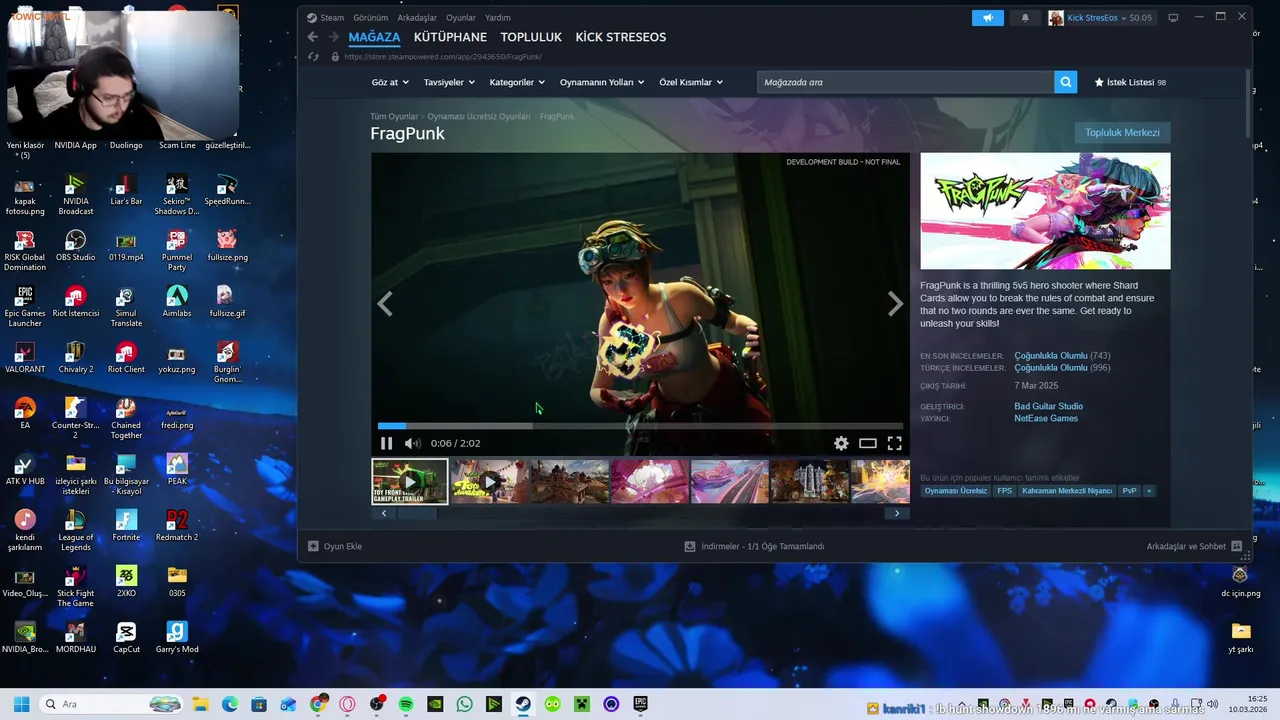Seek within the trailer progress bar

tap(640, 426)
